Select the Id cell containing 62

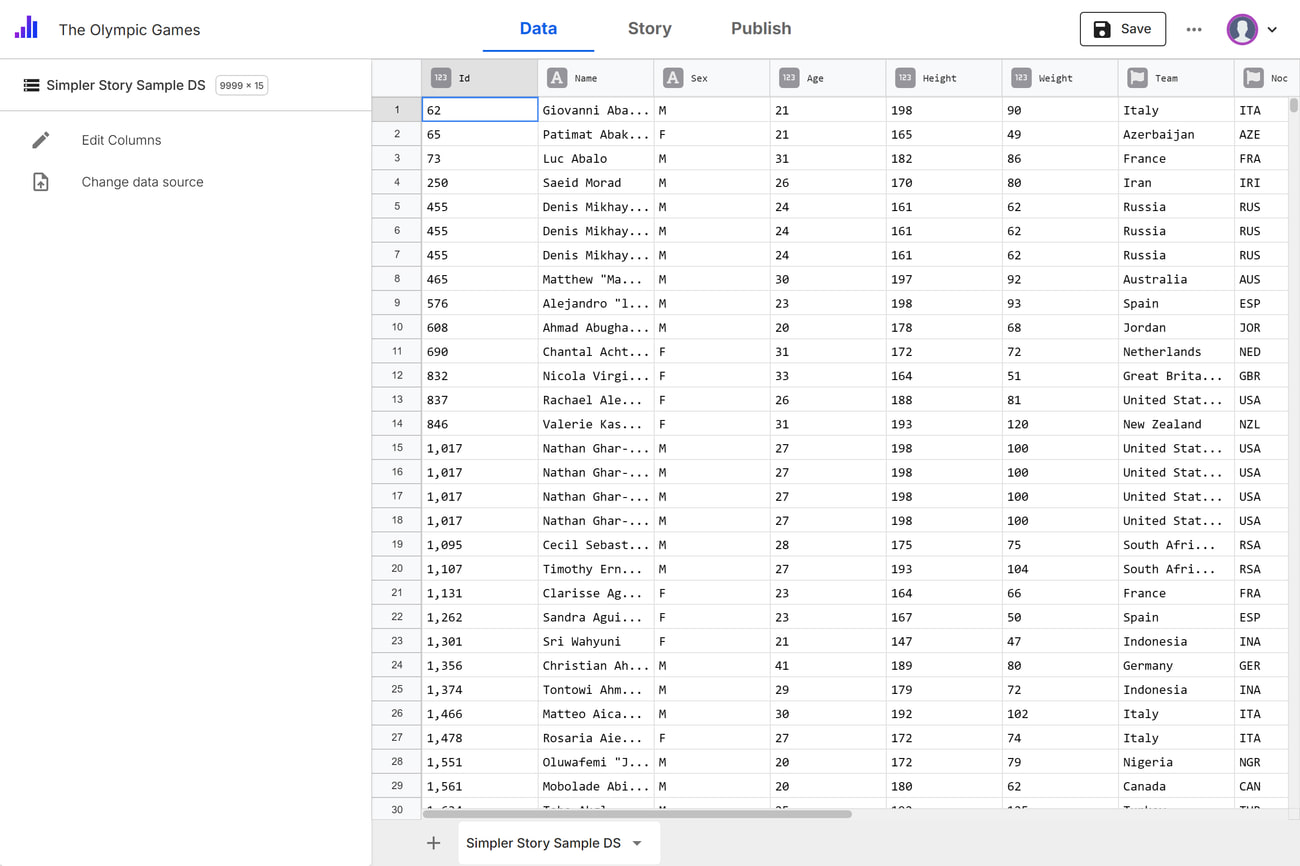click(x=480, y=110)
